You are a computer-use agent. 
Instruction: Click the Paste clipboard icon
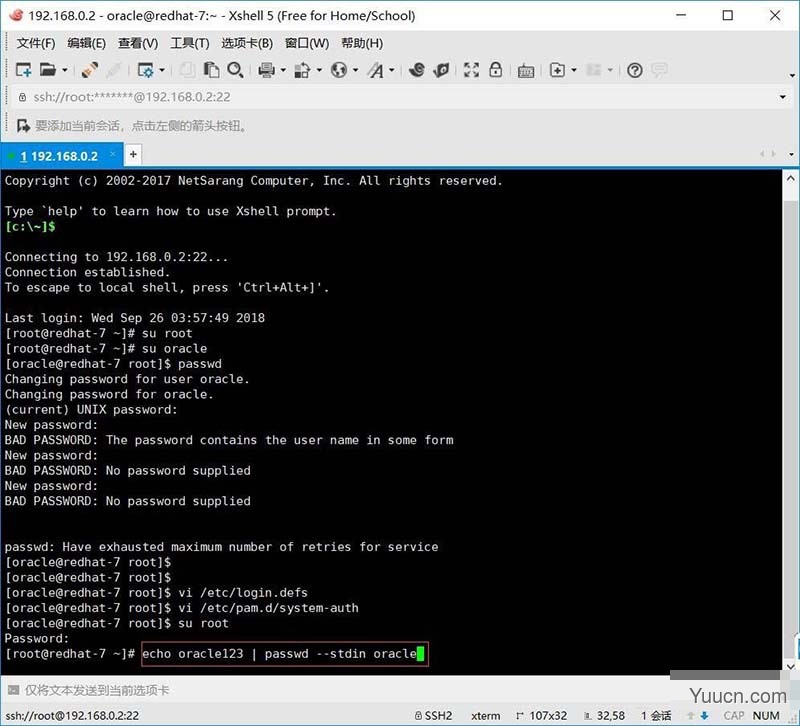(x=211, y=70)
